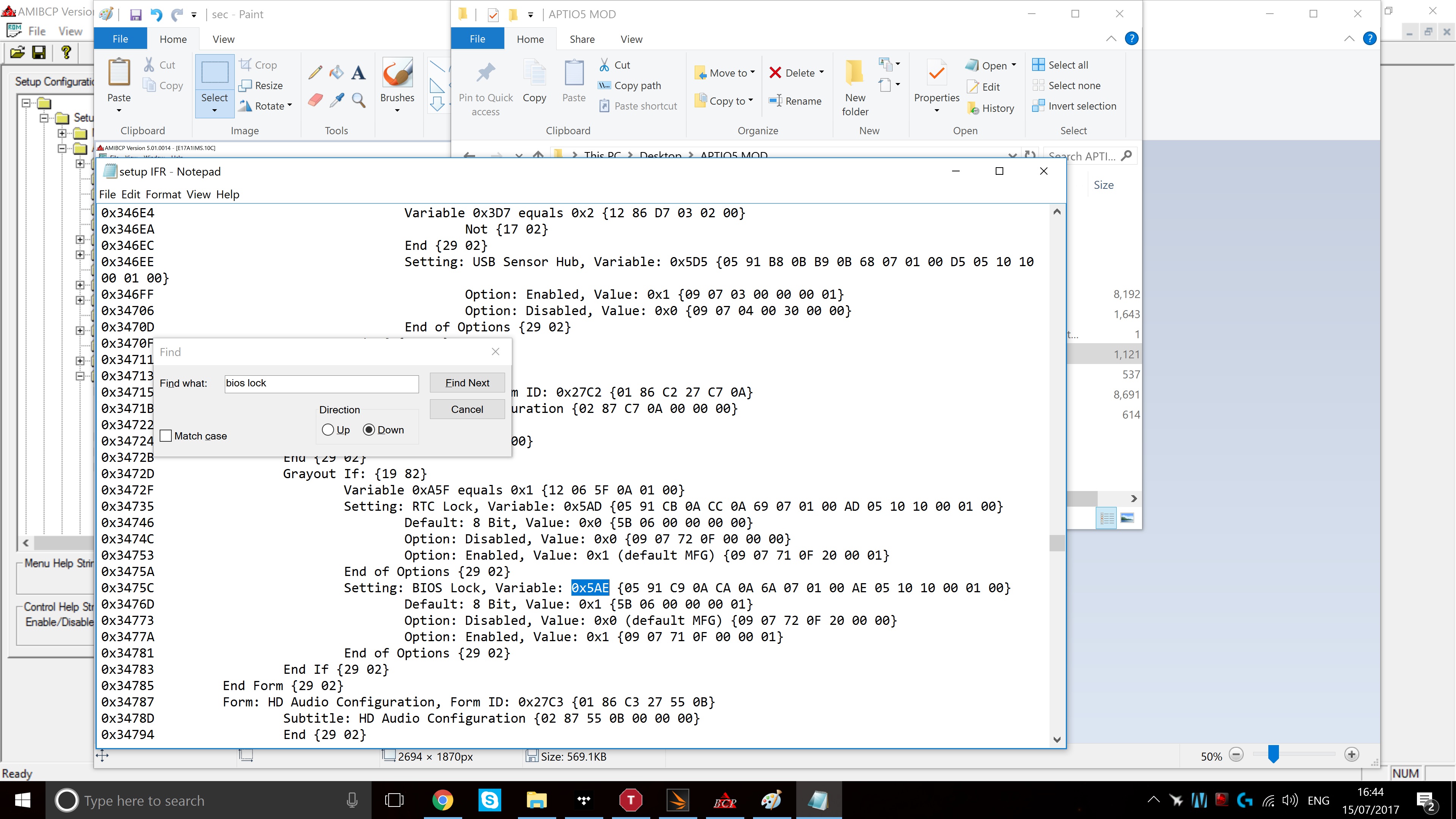Activate the Color picker eyedropper
This screenshot has width=1456, height=819.
(x=337, y=100)
